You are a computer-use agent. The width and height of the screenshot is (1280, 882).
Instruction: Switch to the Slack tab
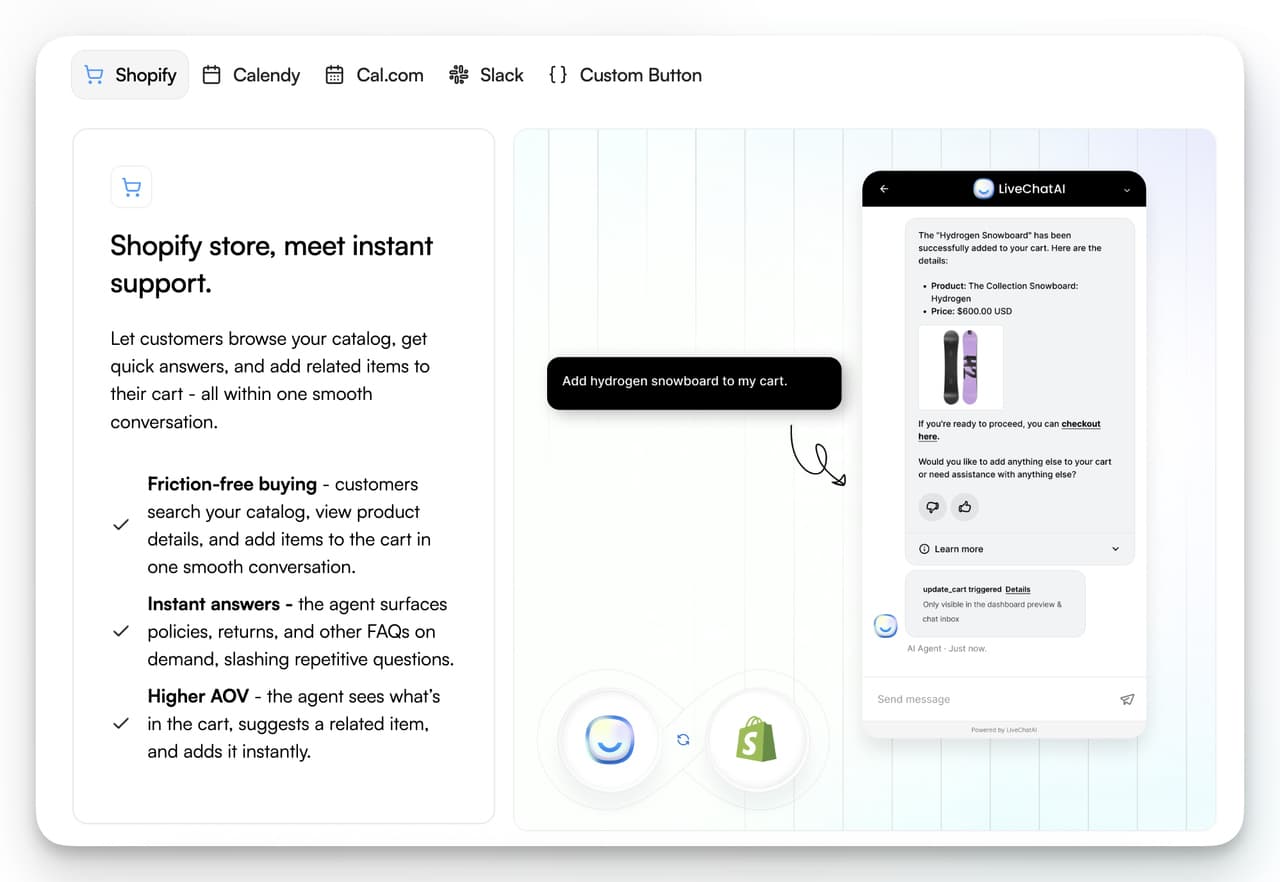(486, 75)
